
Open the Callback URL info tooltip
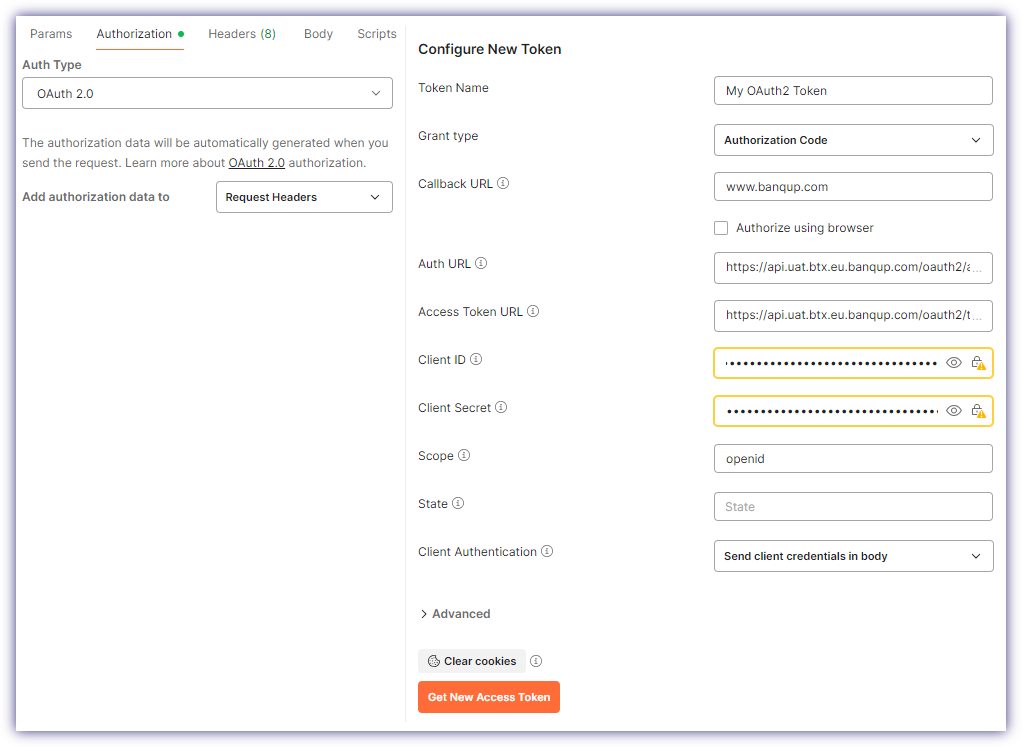point(502,183)
